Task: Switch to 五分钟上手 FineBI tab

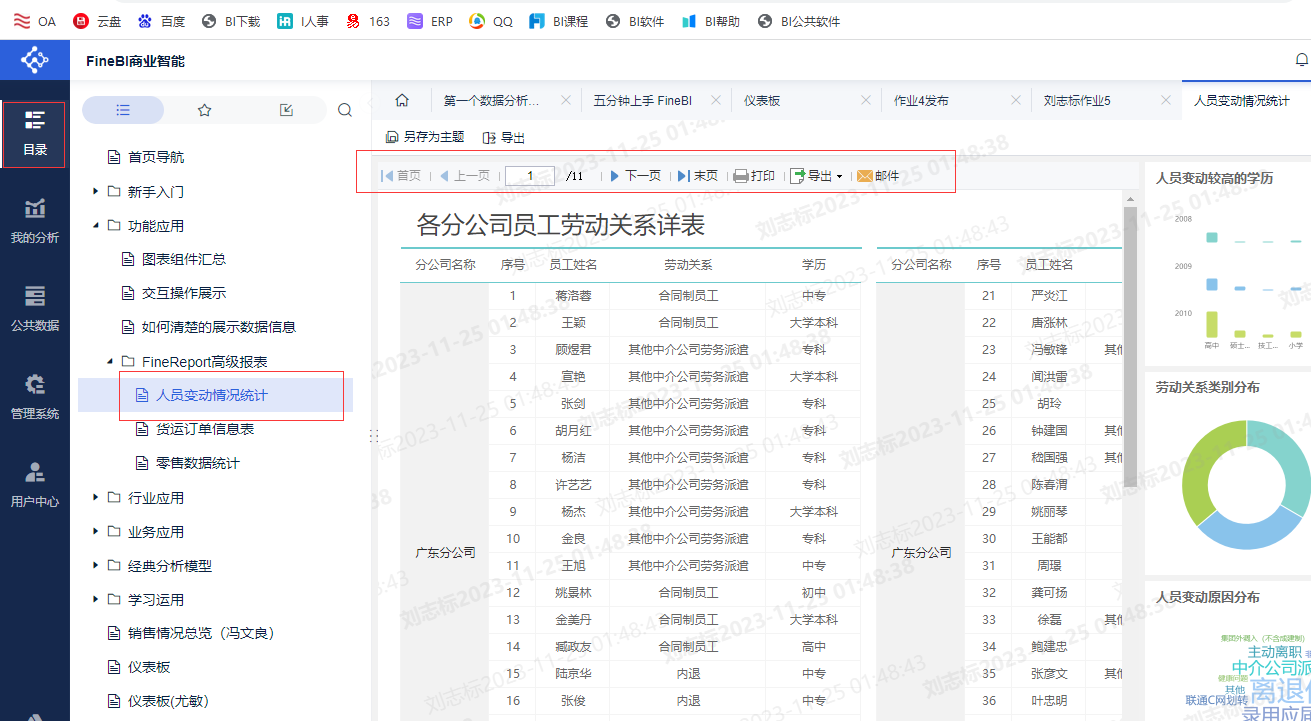Action: [643, 101]
